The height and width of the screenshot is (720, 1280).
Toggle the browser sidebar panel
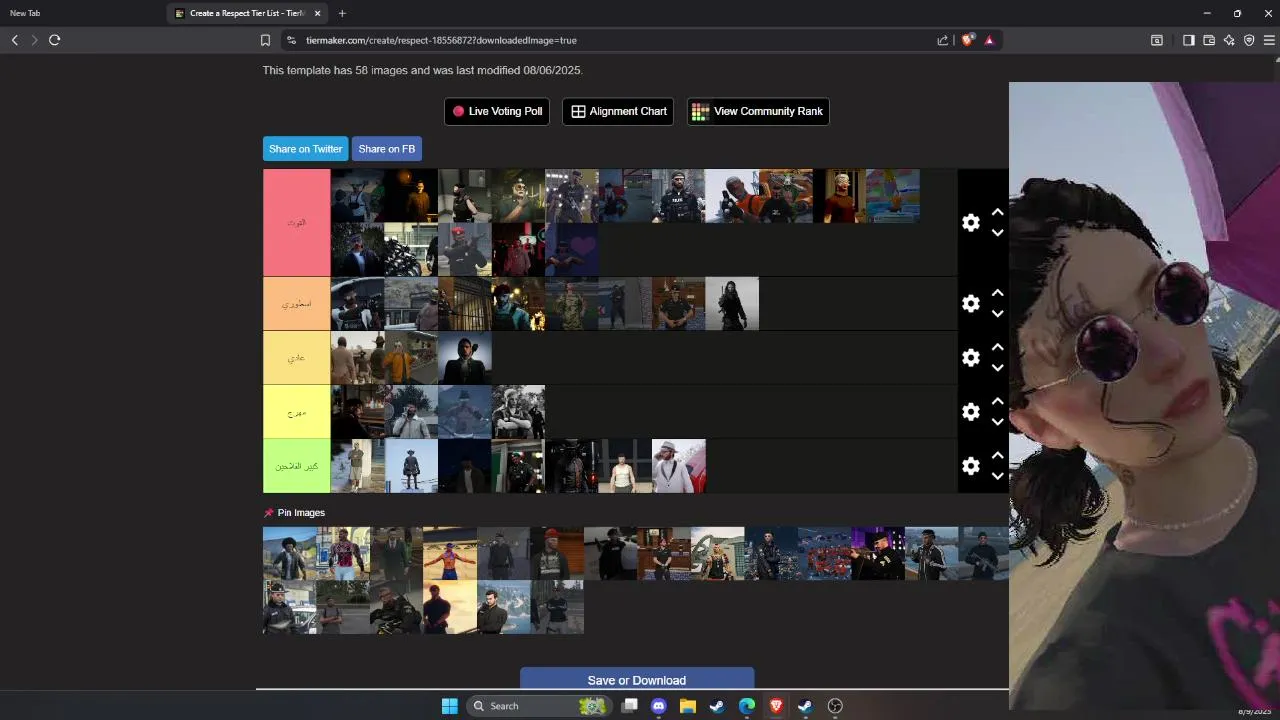coord(1188,40)
